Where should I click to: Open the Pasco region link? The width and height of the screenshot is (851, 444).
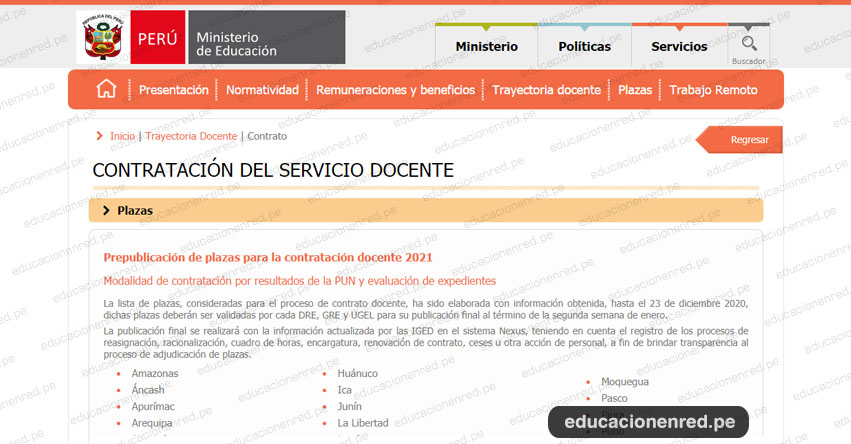coord(614,398)
